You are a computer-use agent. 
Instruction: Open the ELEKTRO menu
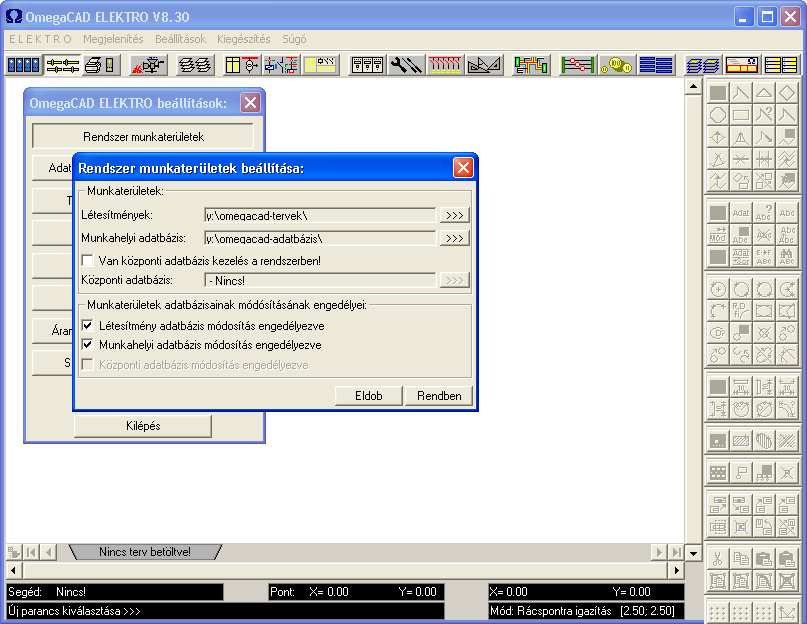(41, 39)
